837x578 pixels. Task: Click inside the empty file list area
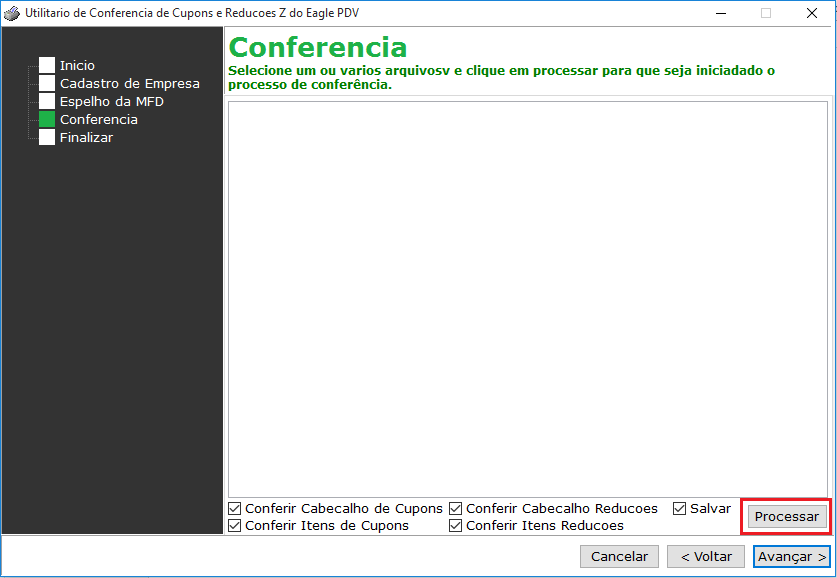(527, 299)
